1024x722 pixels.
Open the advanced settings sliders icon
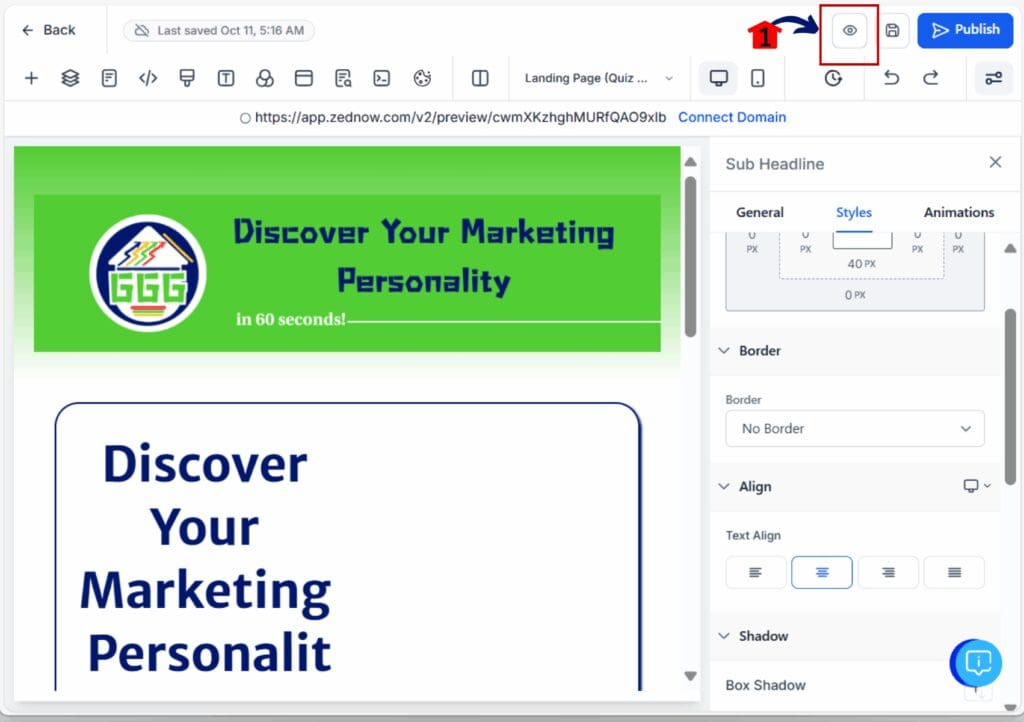point(993,77)
